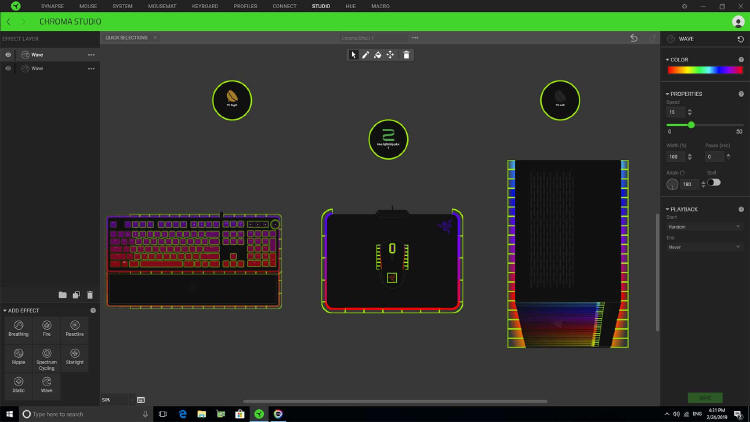Open the Connect tab
This screenshot has width=750, height=422.
click(x=284, y=6)
